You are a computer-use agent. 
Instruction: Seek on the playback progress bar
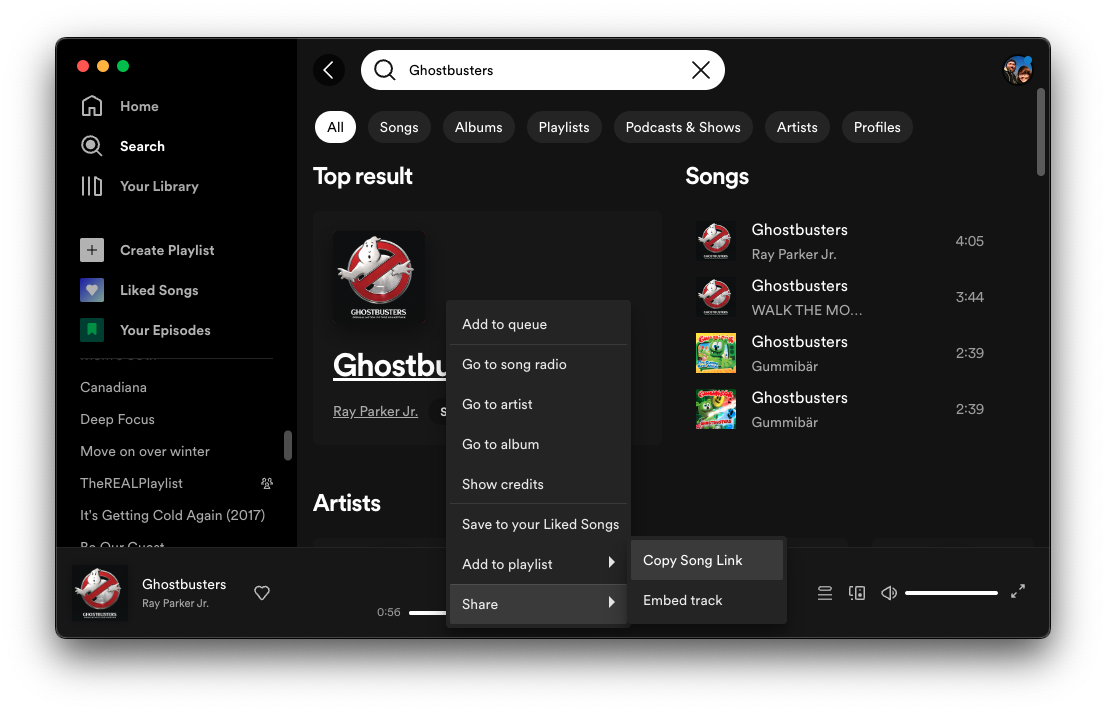click(x=427, y=613)
